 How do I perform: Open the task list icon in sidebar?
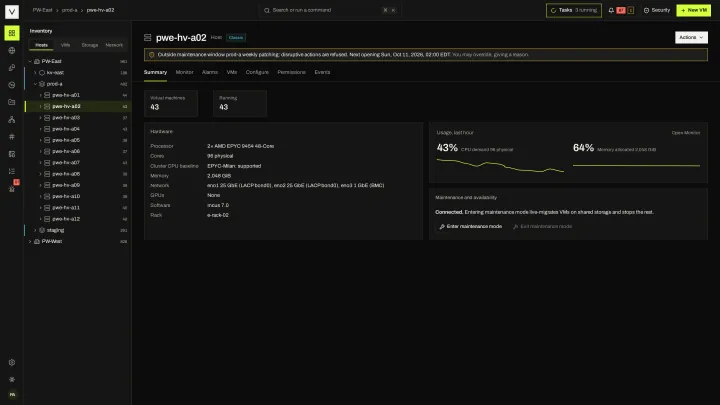pyautogui.click(x=11, y=171)
